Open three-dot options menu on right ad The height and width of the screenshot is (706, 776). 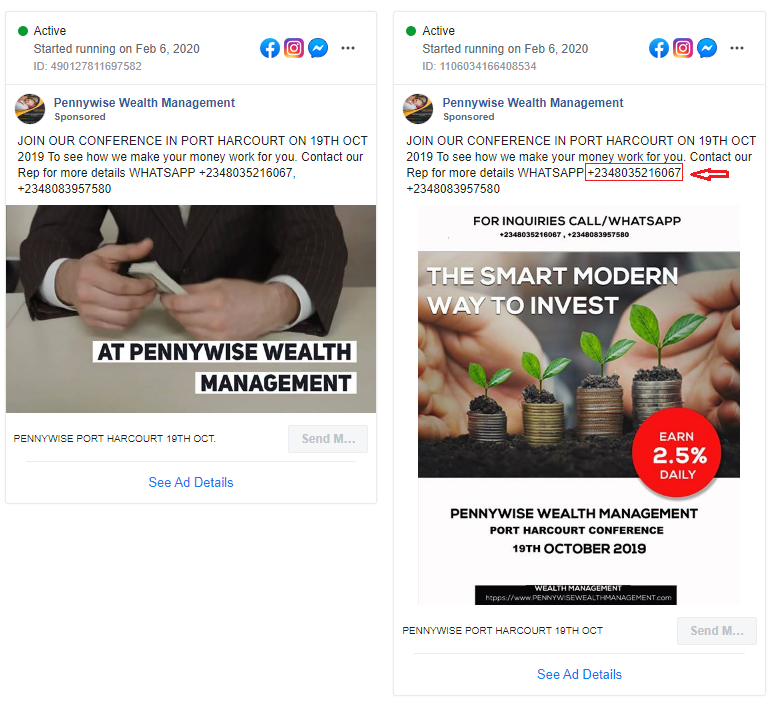tap(737, 48)
